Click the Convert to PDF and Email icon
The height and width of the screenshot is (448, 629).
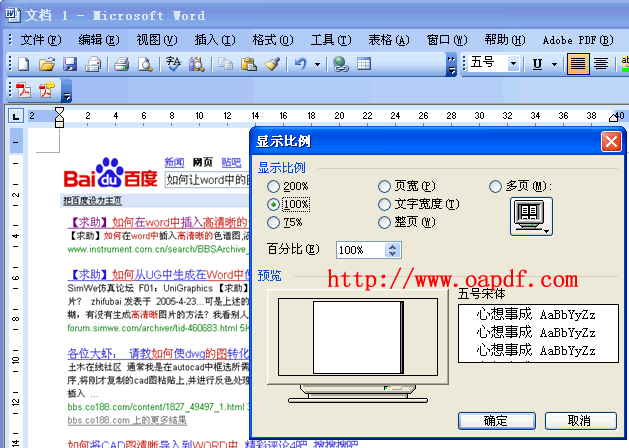tap(47, 90)
